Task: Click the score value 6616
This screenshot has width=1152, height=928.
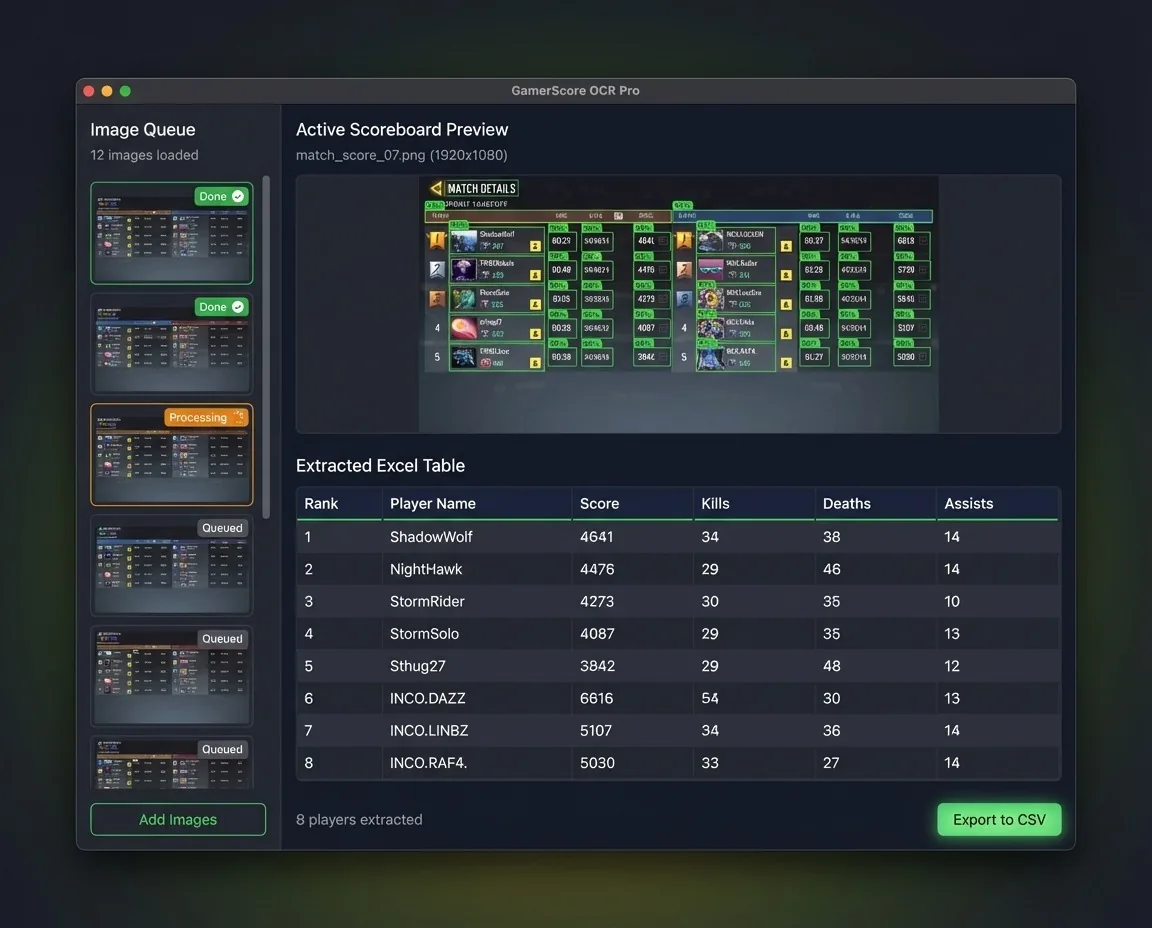Action: click(x=597, y=698)
